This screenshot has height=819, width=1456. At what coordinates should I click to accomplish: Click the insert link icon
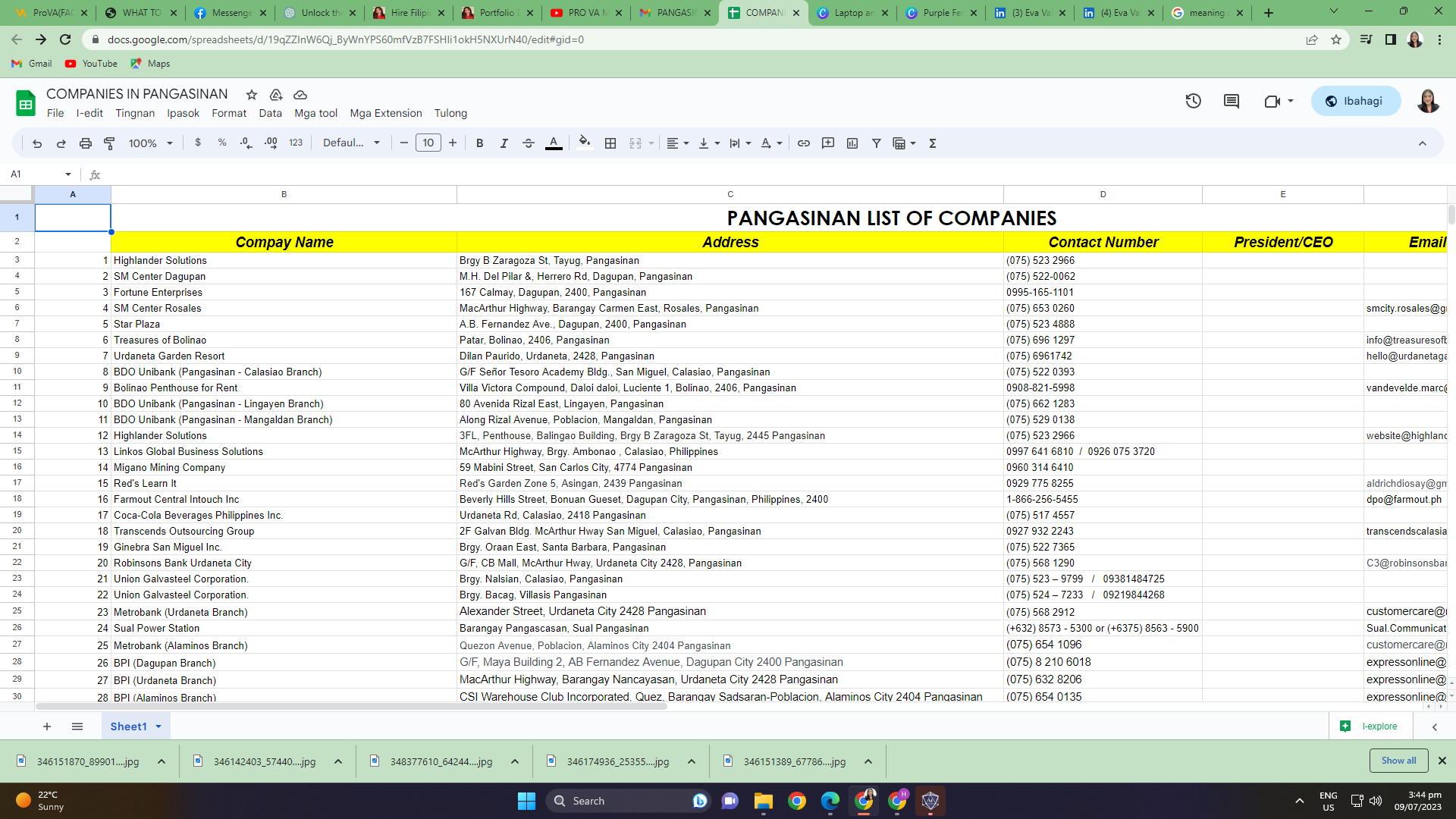click(804, 143)
